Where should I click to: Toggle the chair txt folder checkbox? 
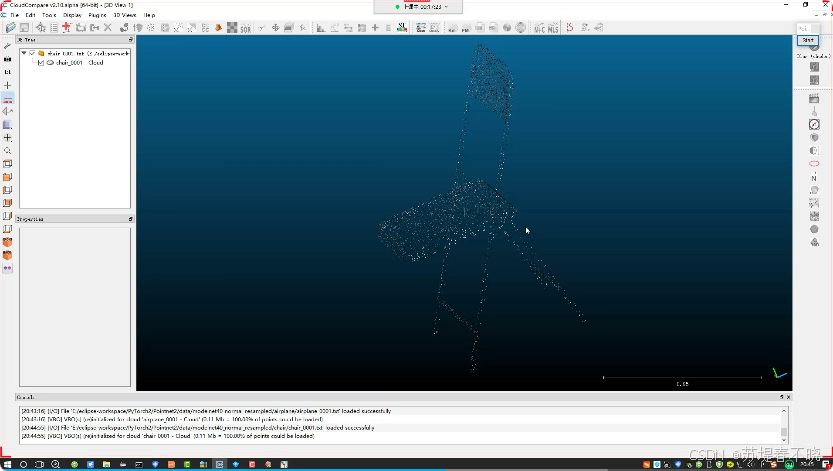pos(32,54)
